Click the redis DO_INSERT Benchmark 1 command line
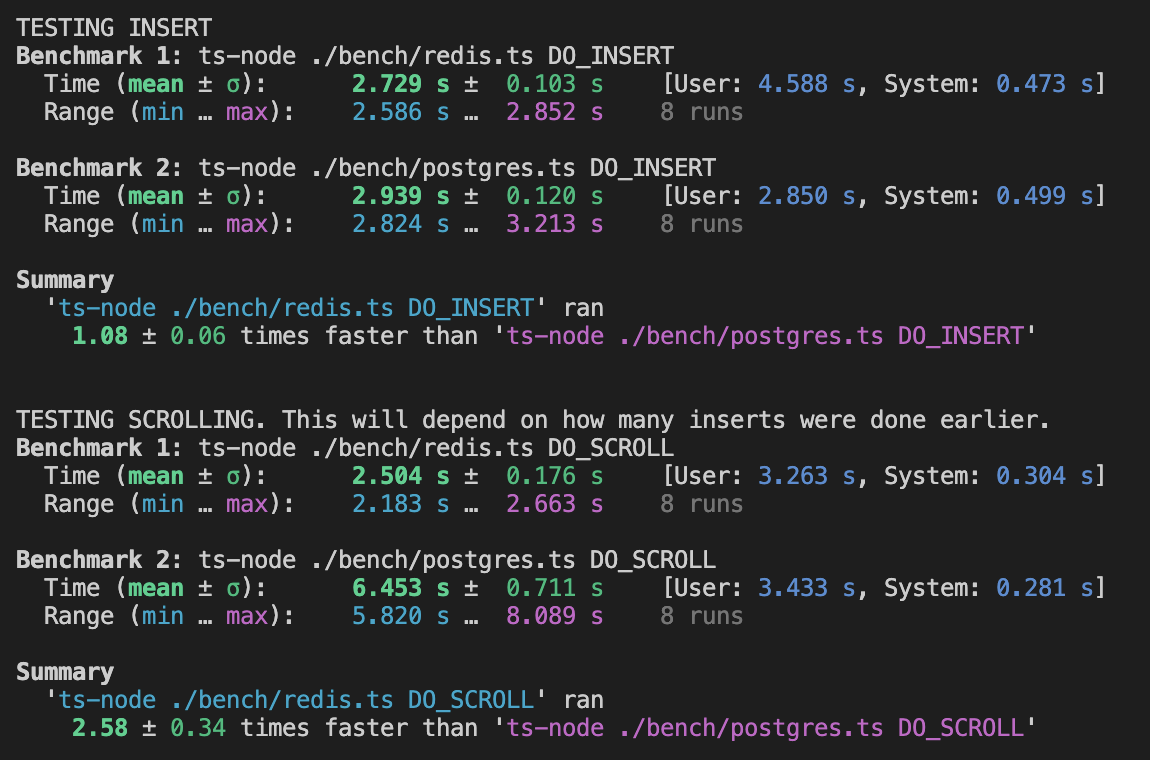 tap(345, 56)
